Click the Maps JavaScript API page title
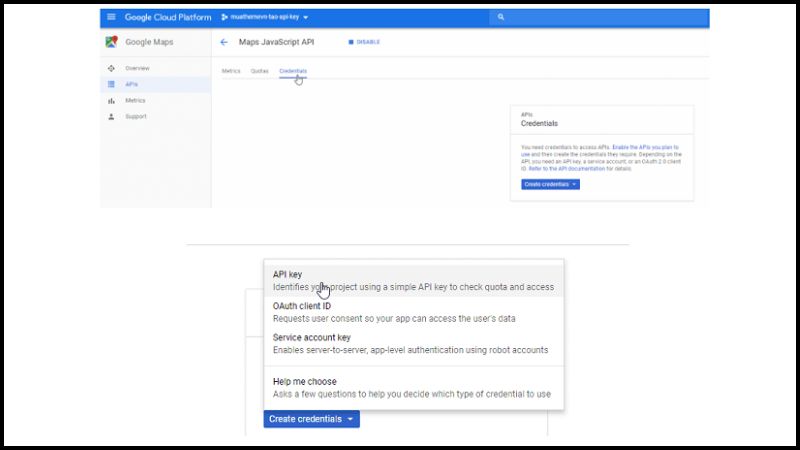The width and height of the screenshot is (800, 450). tap(277, 42)
